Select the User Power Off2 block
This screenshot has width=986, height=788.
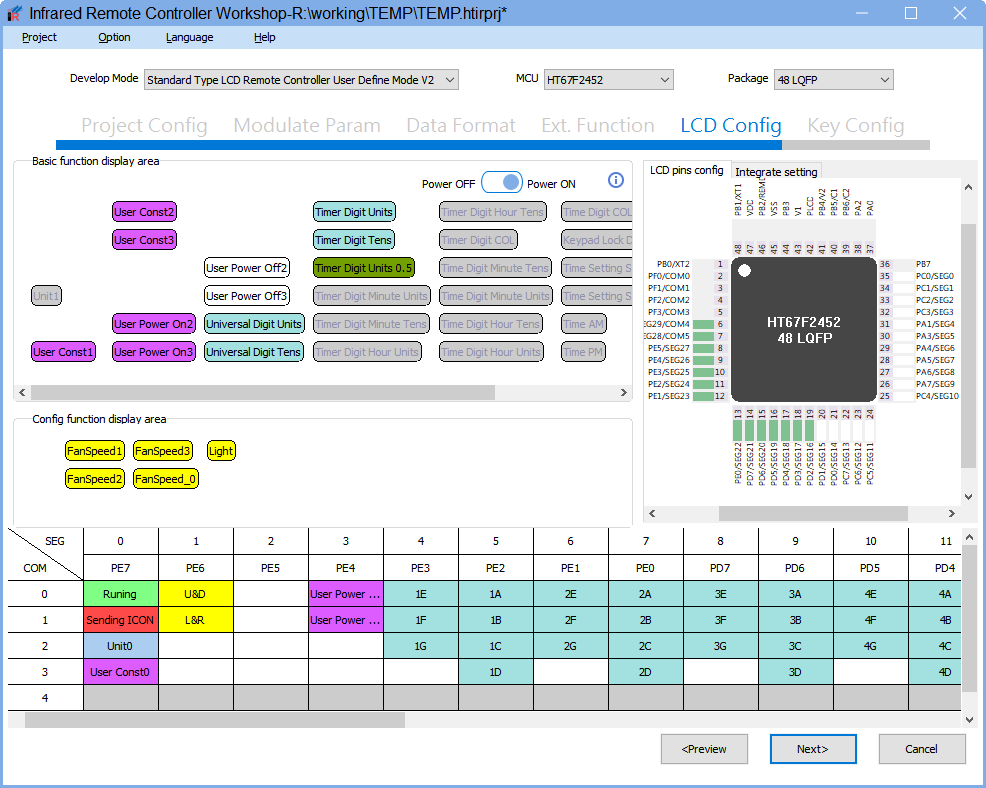246,268
